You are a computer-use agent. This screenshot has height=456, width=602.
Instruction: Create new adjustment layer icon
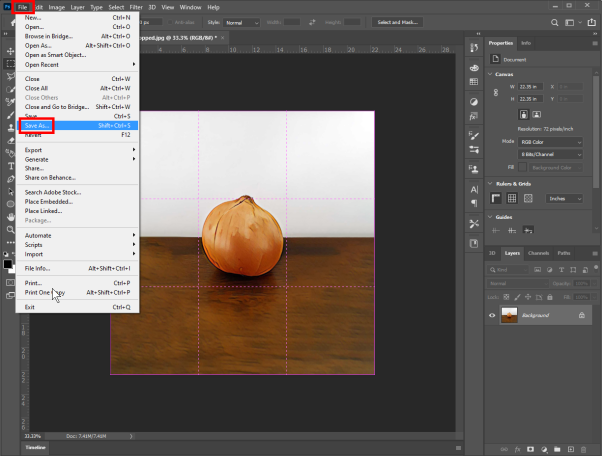(544, 449)
